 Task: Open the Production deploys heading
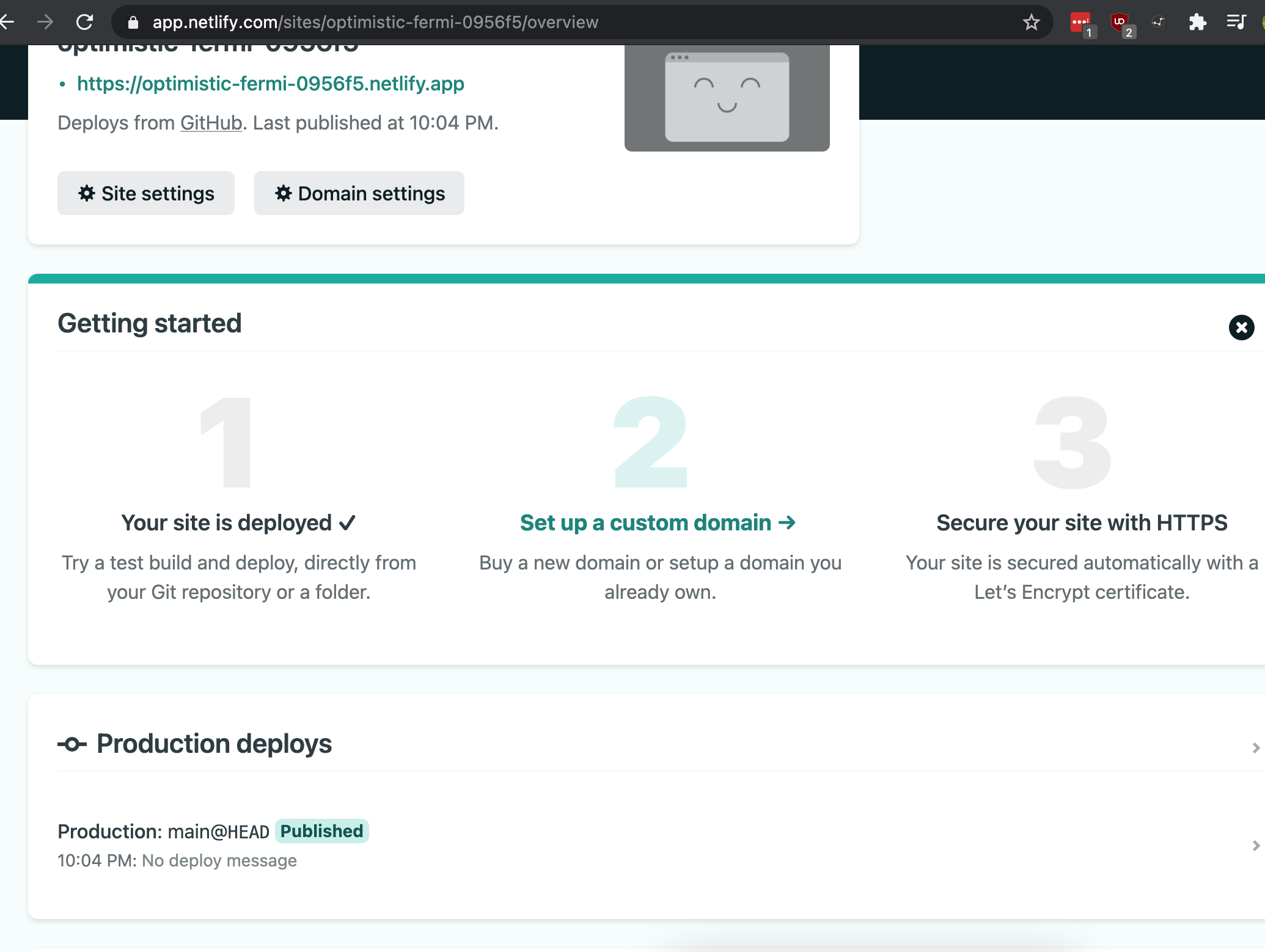(214, 744)
